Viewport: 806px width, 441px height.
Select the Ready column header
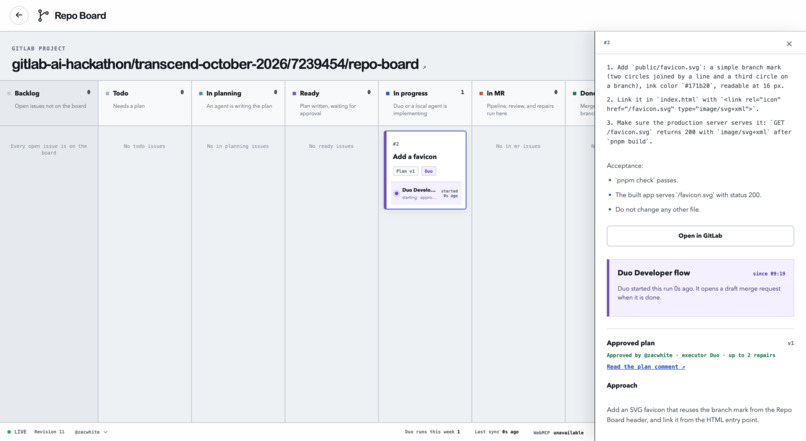pos(332,103)
